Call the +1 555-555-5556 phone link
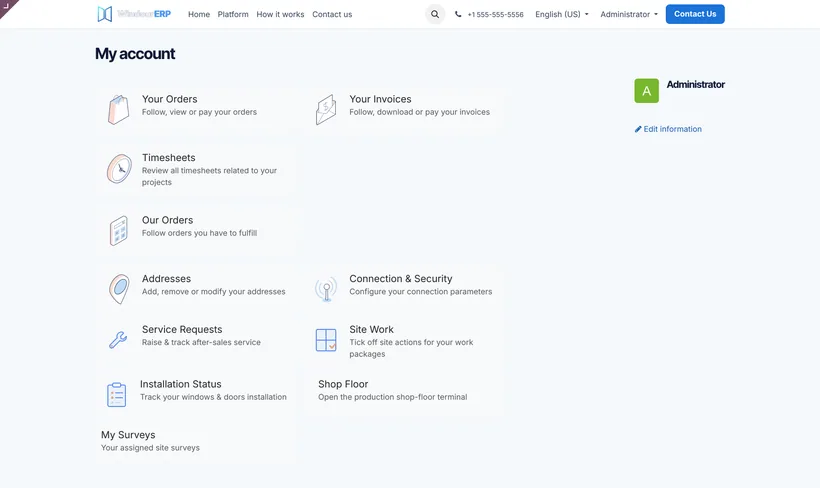This screenshot has height=488, width=820. (495, 15)
